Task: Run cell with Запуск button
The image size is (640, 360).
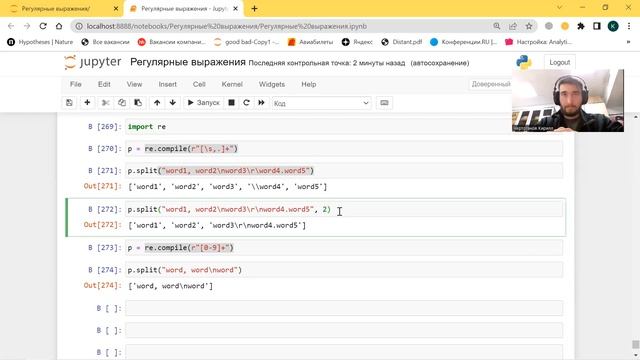Action: [x=203, y=103]
